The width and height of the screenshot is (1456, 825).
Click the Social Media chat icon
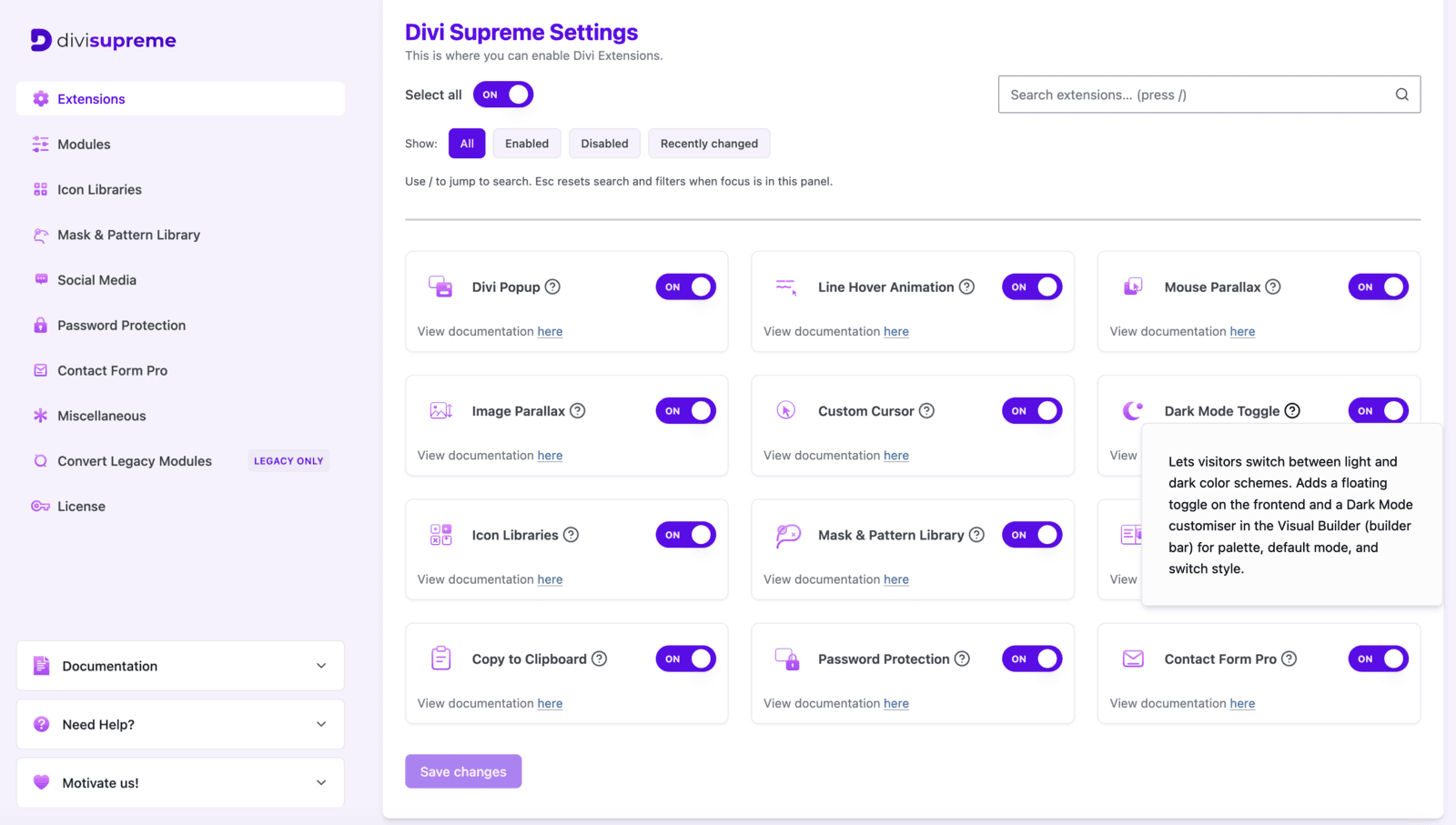click(x=41, y=279)
